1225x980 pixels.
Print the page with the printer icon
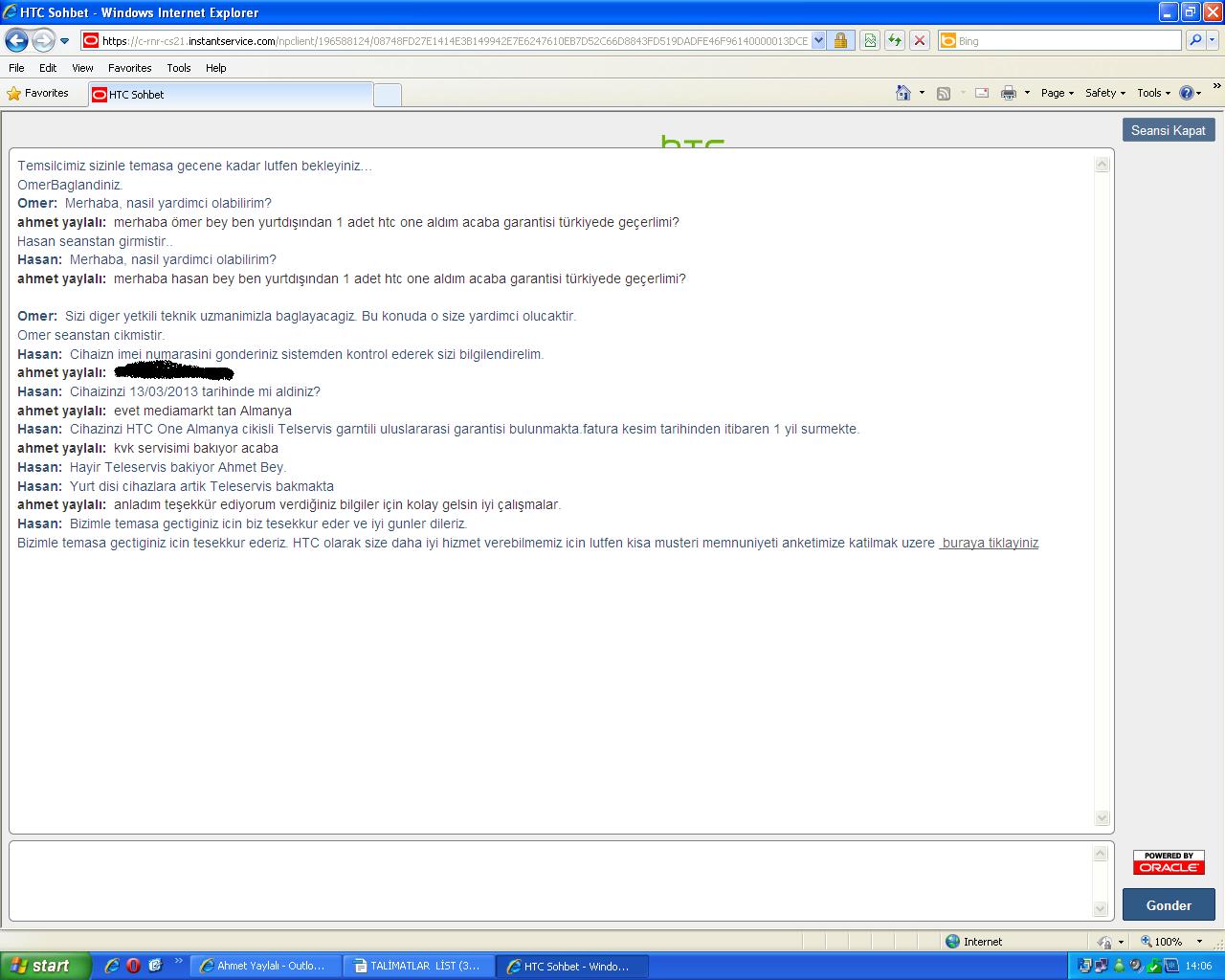click(x=1008, y=93)
